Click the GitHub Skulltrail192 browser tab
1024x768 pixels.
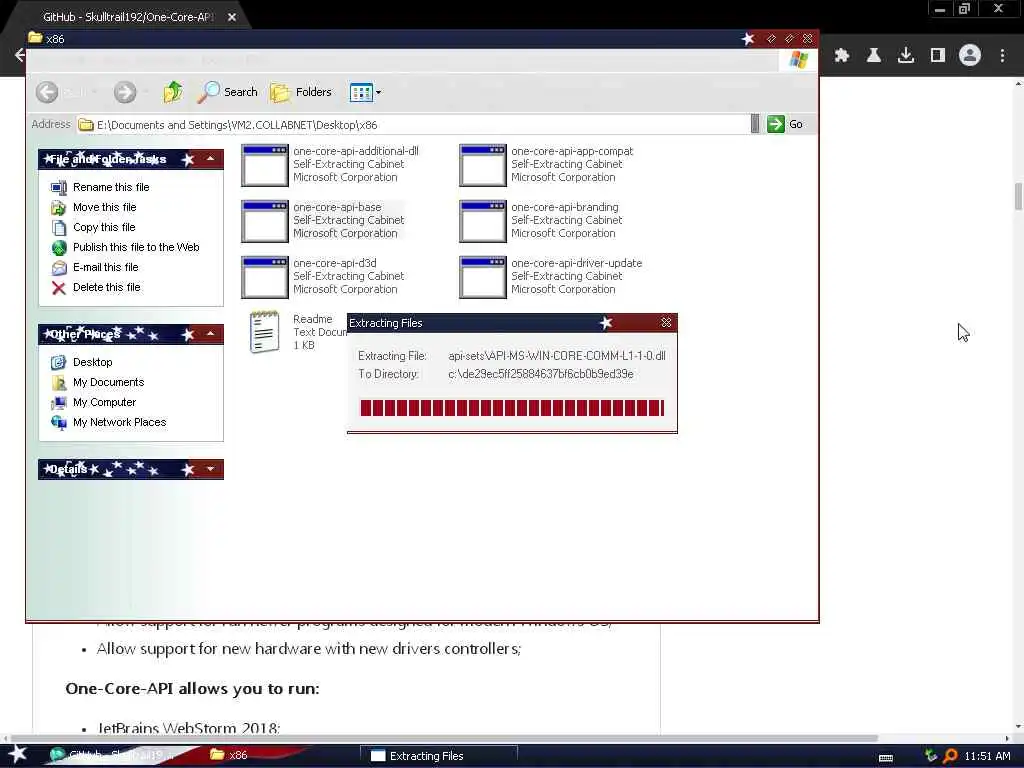click(x=127, y=18)
